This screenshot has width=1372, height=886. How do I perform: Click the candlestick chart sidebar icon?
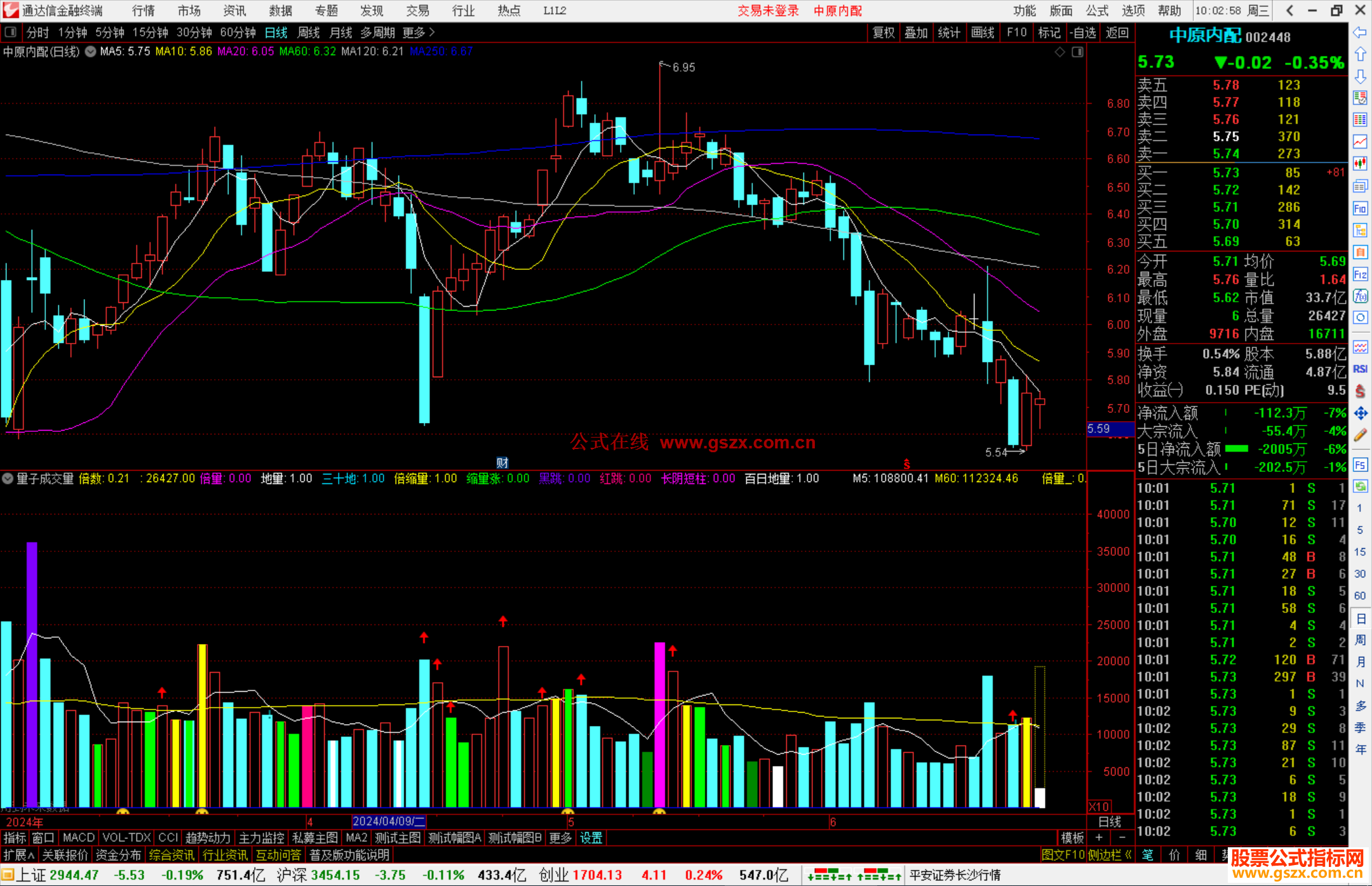[x=1360, y=164]
